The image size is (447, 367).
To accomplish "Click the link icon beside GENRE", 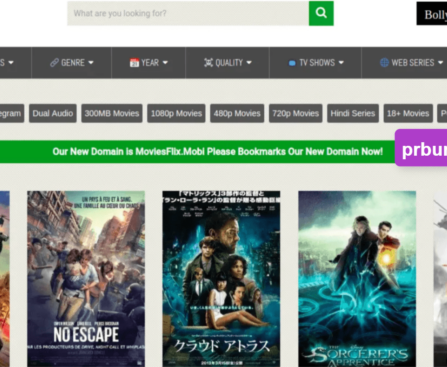I will 54,63.
